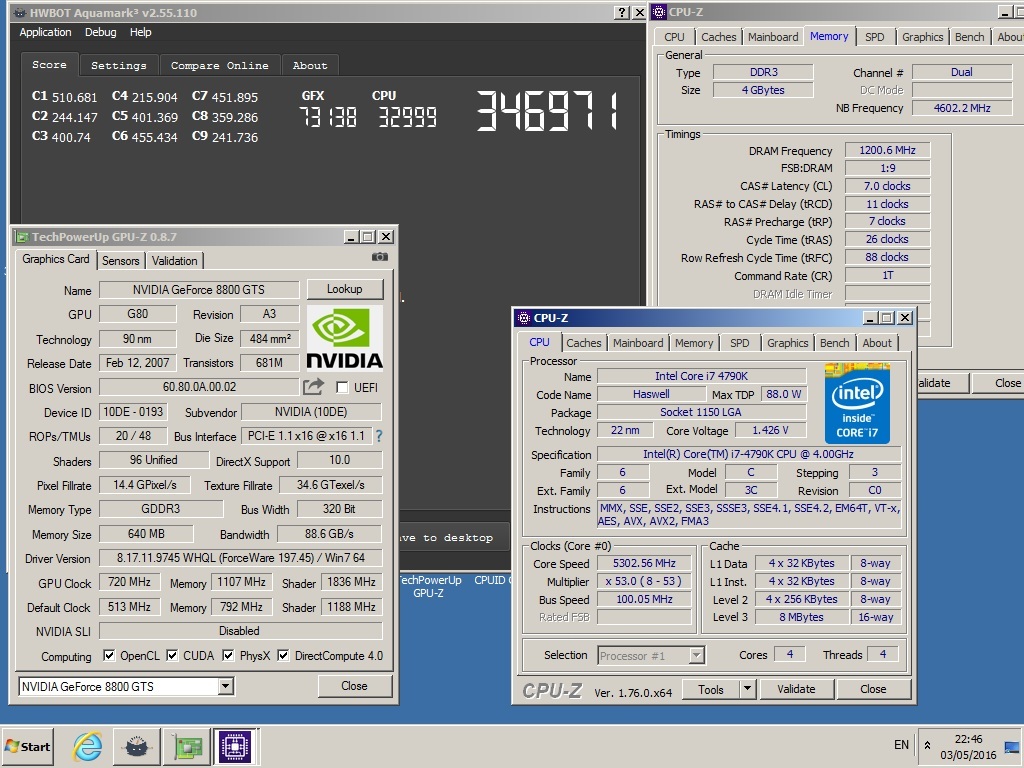Click the CPUID desktop shortcut

pos(494,580)
